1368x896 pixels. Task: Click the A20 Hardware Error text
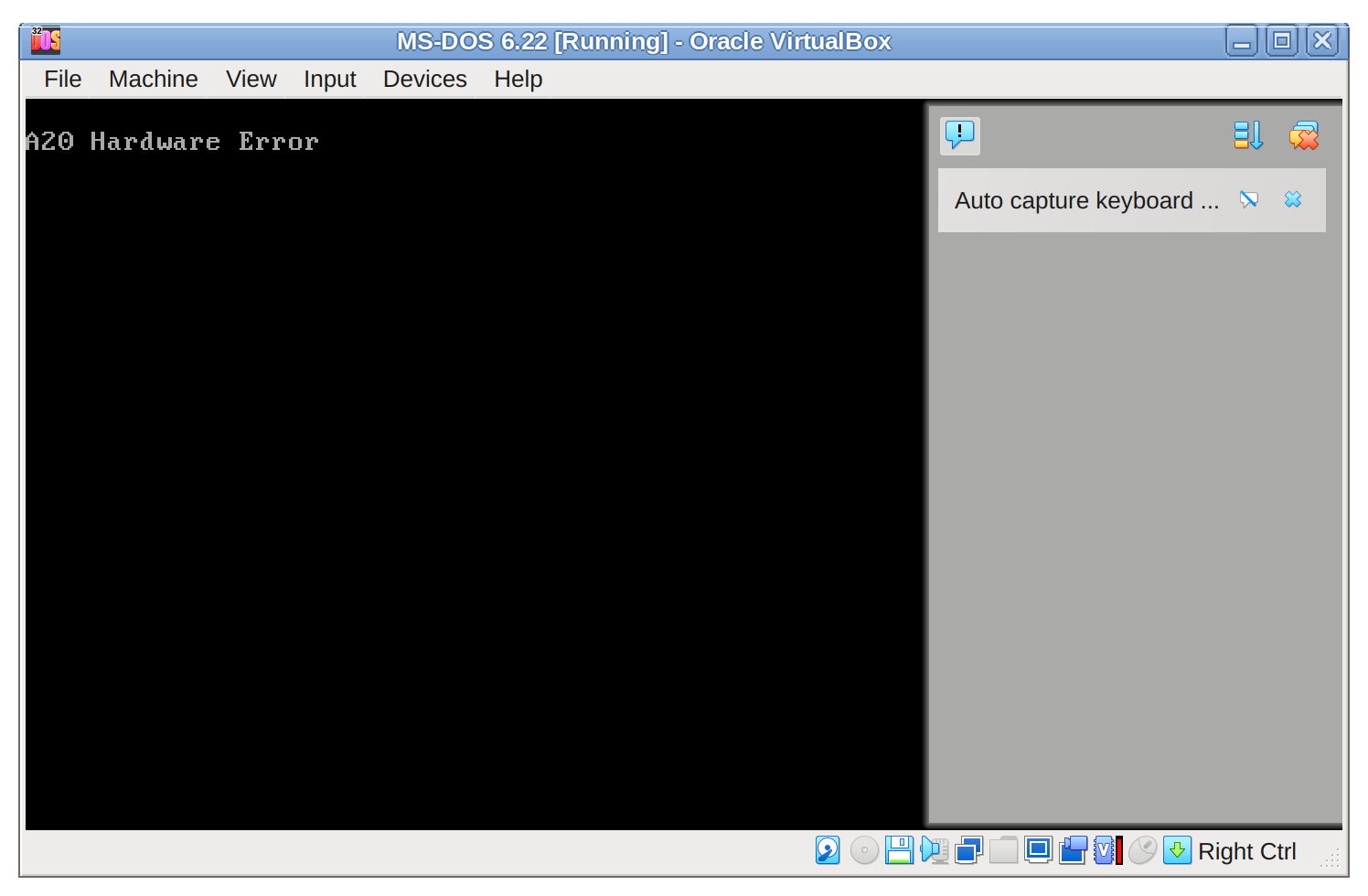pos(173,142)
